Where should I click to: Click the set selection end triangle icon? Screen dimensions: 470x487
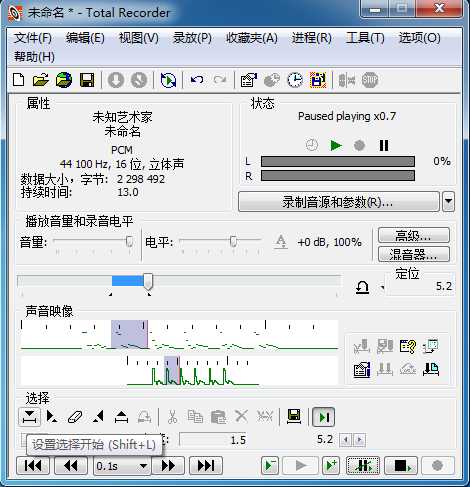(x=98, y=417)
